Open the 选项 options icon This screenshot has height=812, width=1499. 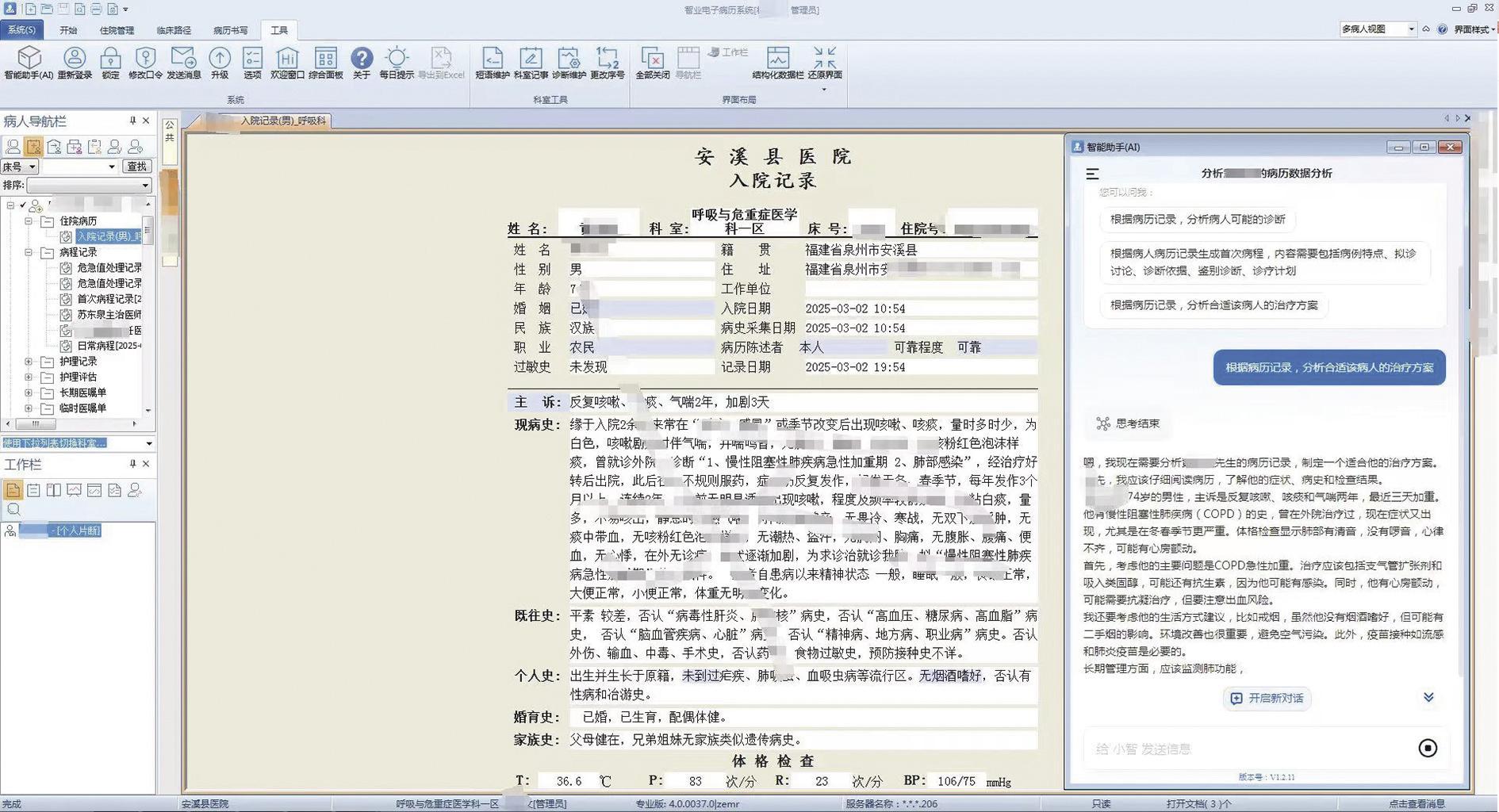click(x=252, y=63)
